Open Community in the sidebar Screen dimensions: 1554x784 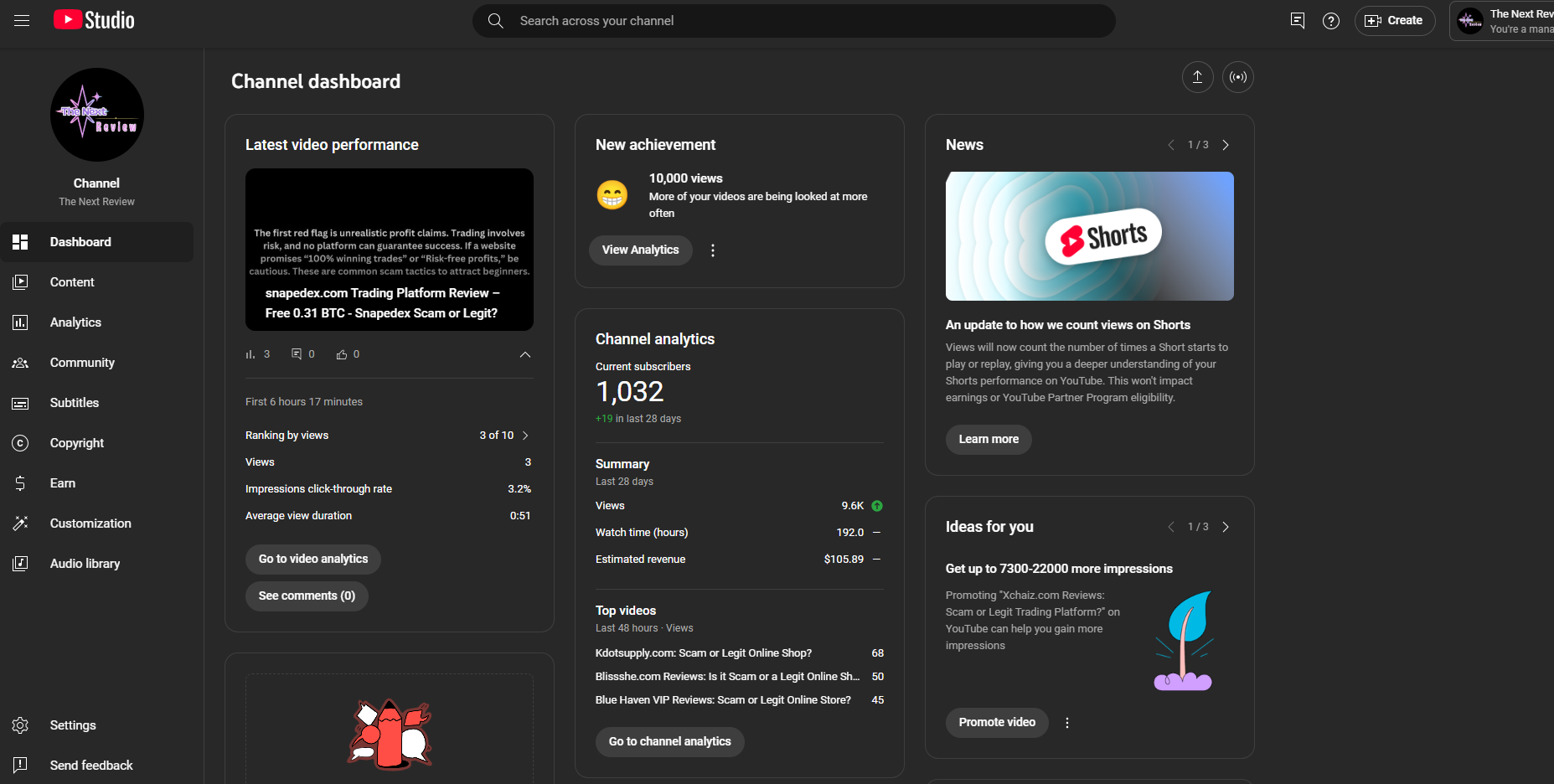(x=97, y=363)
